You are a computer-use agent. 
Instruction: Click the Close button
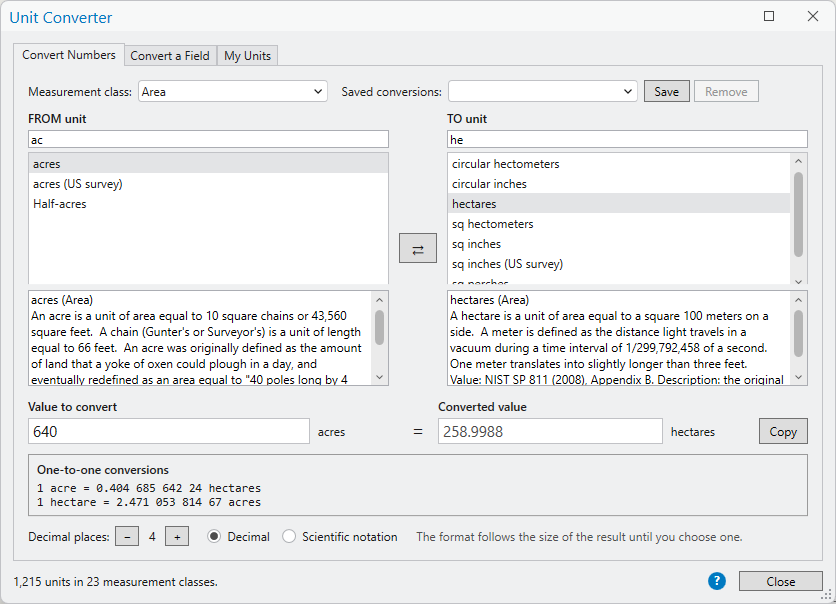click(x=781, y=581)
